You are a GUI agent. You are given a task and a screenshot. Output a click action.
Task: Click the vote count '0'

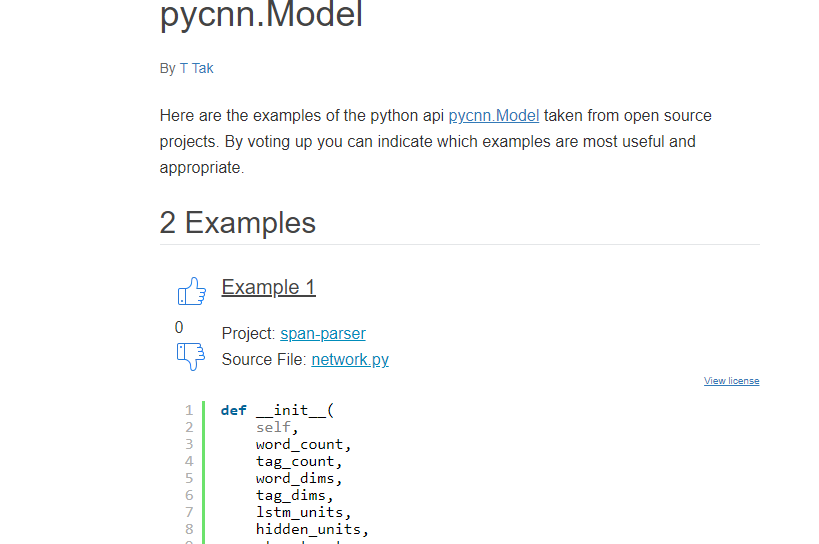(179, 327)
